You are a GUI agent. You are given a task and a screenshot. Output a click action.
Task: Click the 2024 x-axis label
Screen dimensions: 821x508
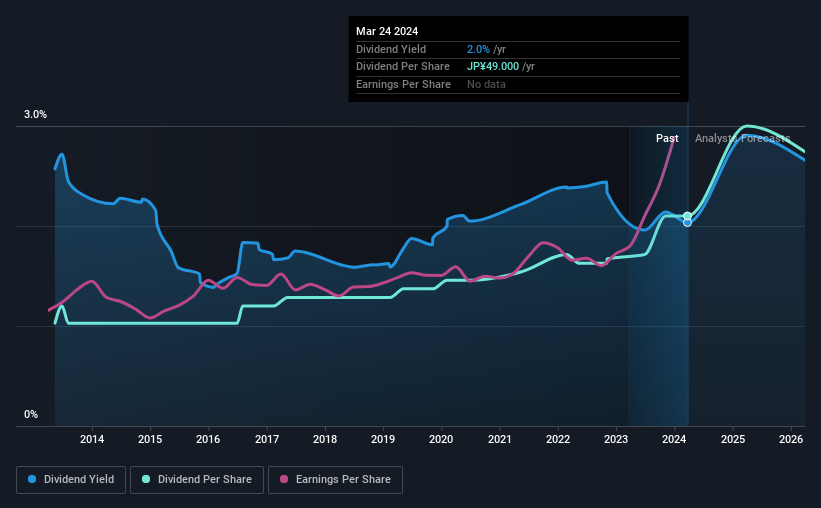coord(674,439)
